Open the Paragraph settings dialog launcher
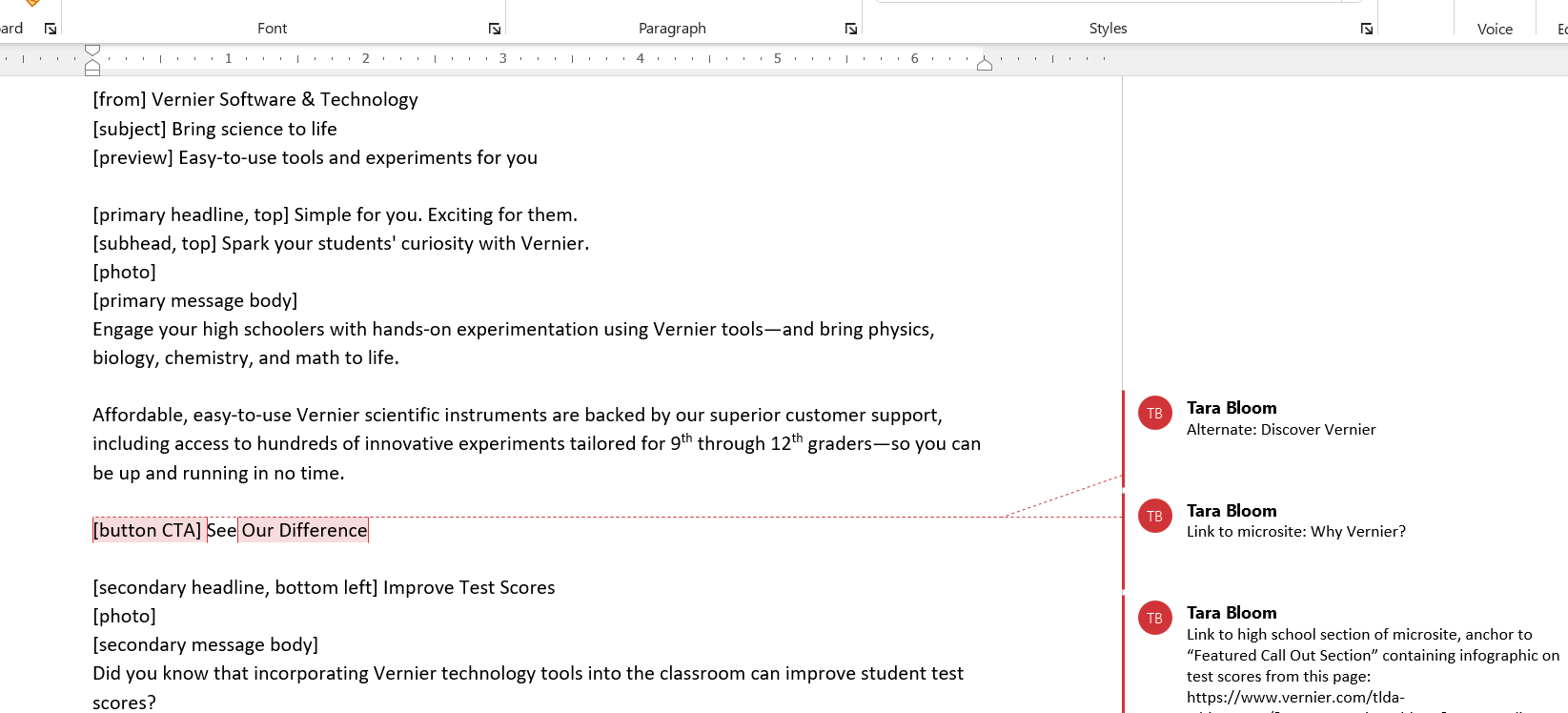 (851, 29)
